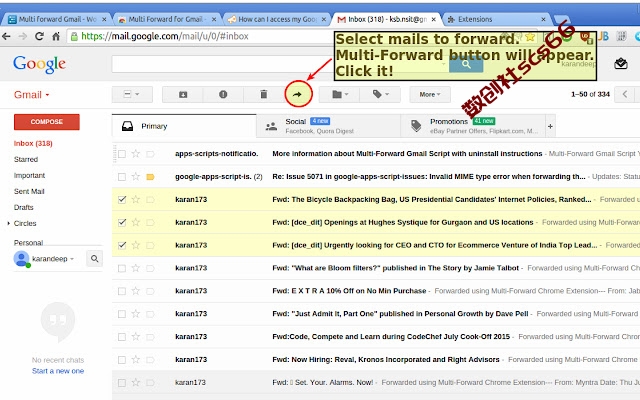
Task: Select the apps-scripts-notificatio. email checkbox
Action: [x=122, y=154]
